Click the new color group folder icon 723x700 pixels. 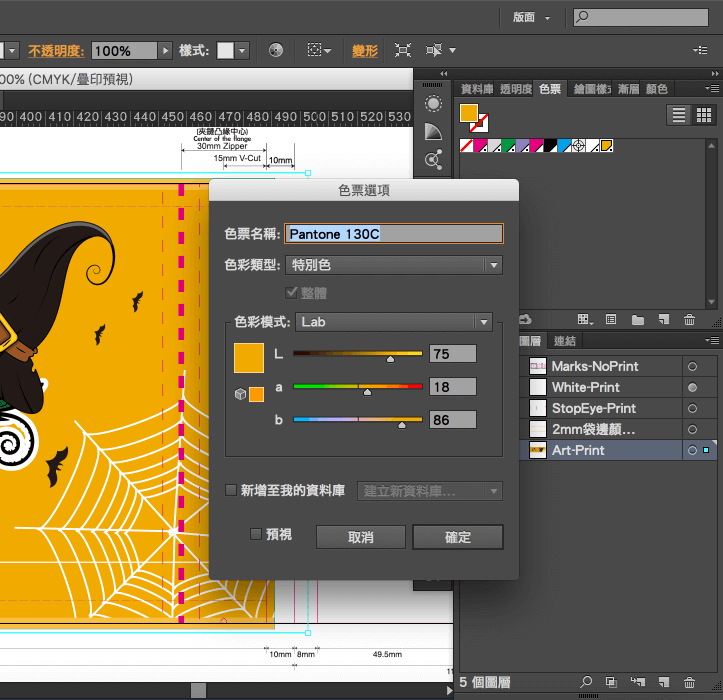pyautogui.click(x=637, y=320)
